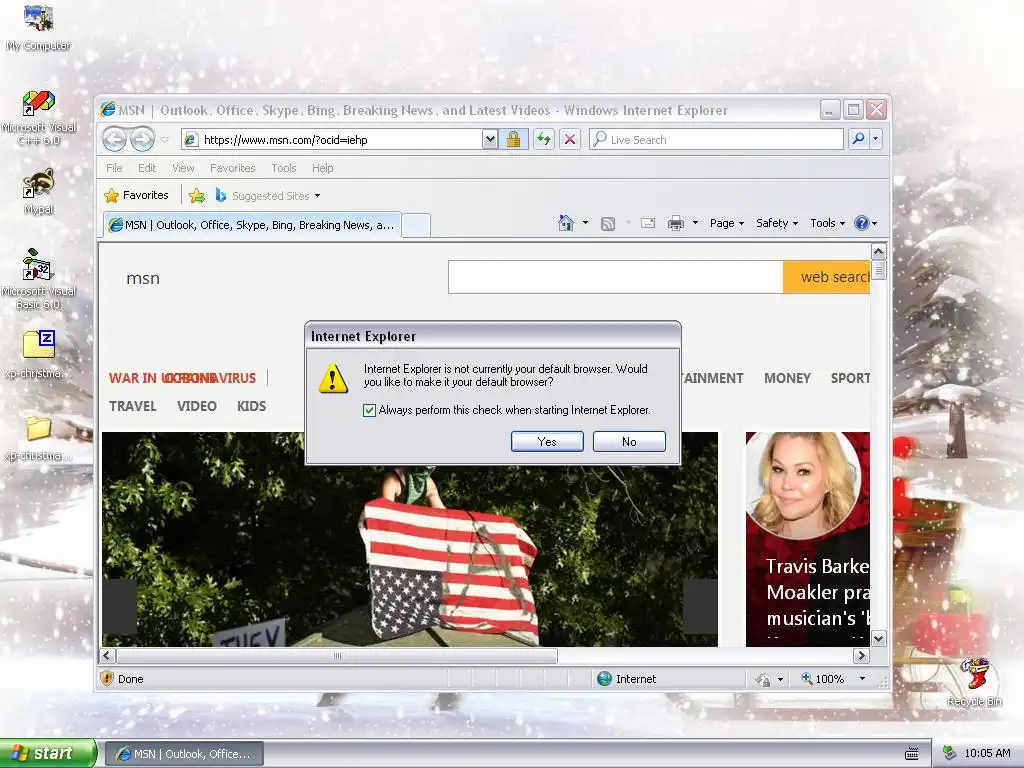1024x768 pixels.
Task: Open the View menu
Action: [184, 168]
